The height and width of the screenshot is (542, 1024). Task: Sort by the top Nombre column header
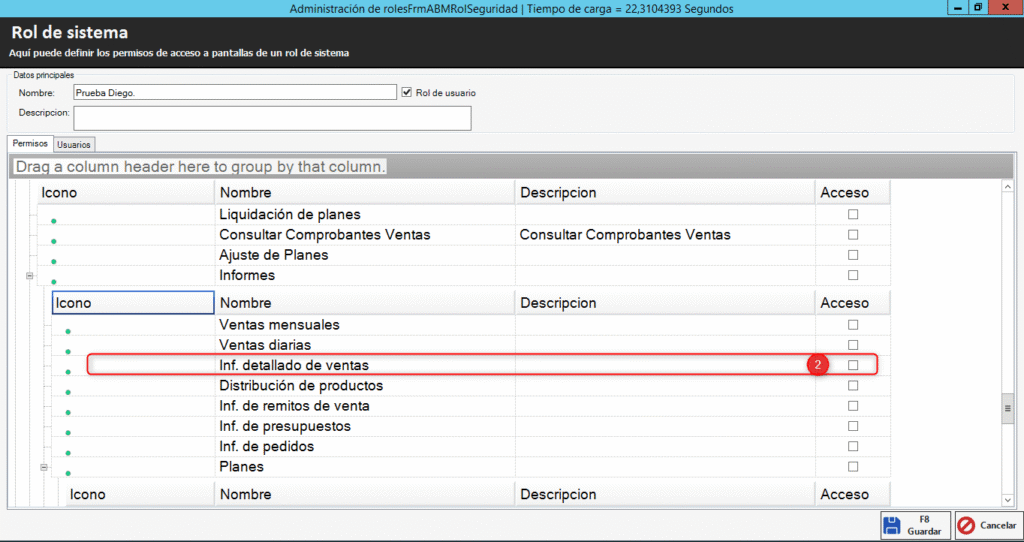(364, 192)
